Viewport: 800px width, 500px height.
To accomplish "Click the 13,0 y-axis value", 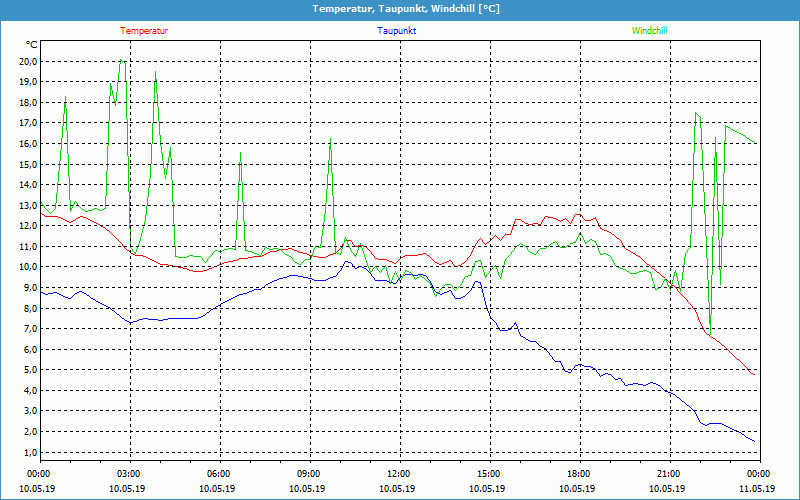I will point(29,206).
